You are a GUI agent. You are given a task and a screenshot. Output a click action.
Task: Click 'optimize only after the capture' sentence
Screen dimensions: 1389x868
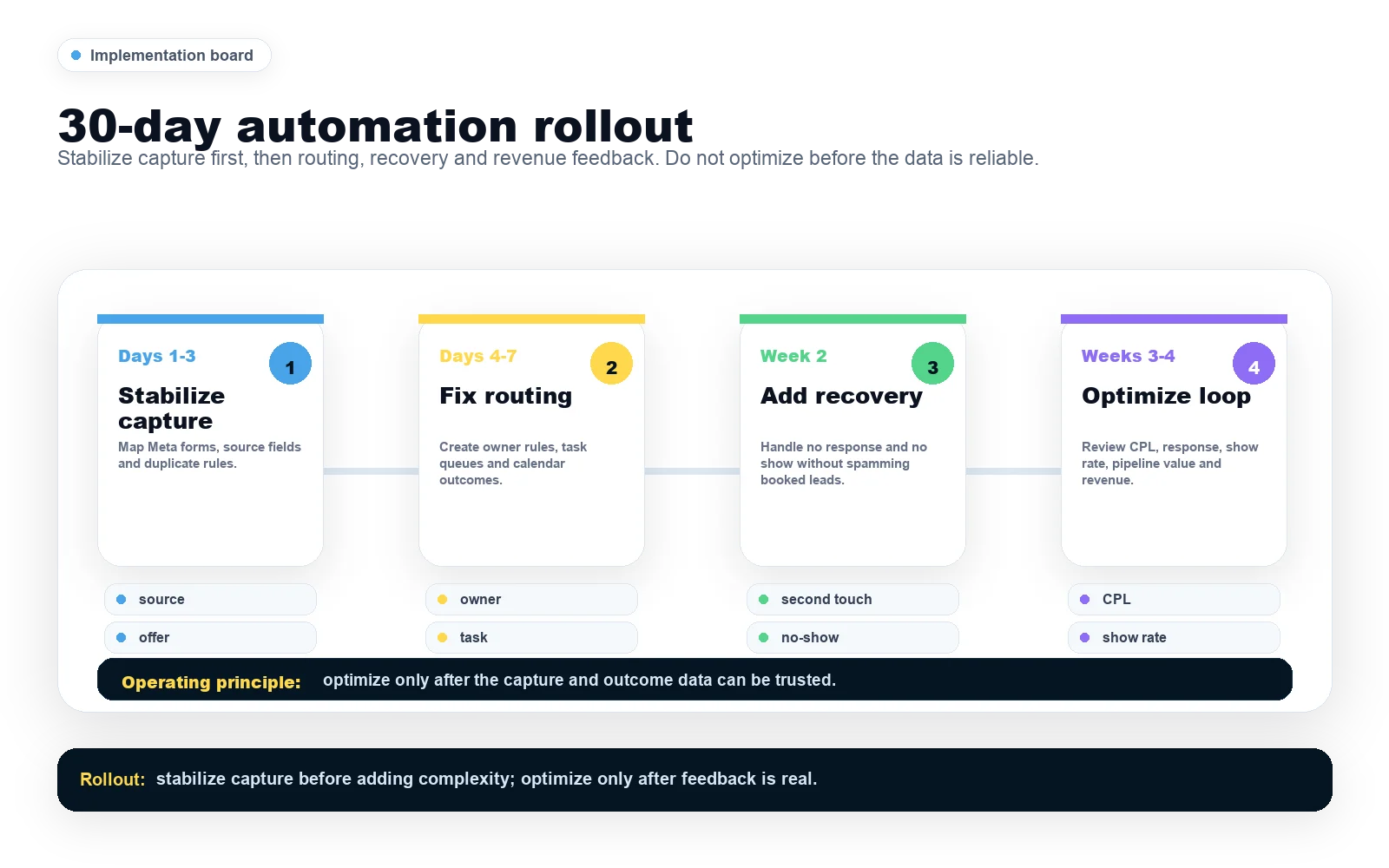pos(579,681)
